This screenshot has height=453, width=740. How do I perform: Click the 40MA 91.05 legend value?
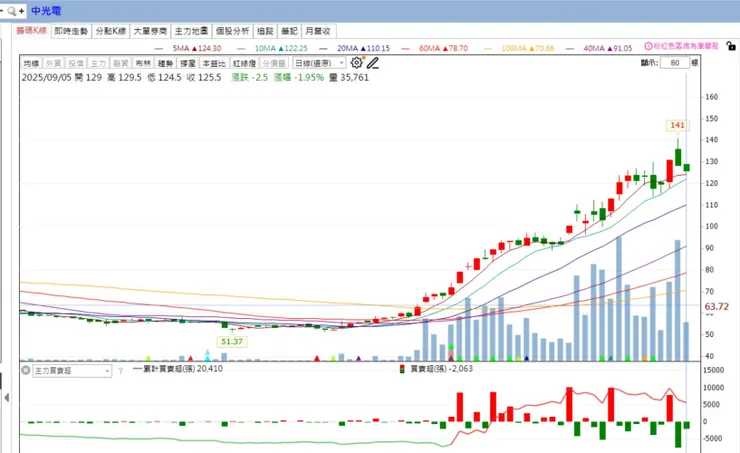[608, 48]
